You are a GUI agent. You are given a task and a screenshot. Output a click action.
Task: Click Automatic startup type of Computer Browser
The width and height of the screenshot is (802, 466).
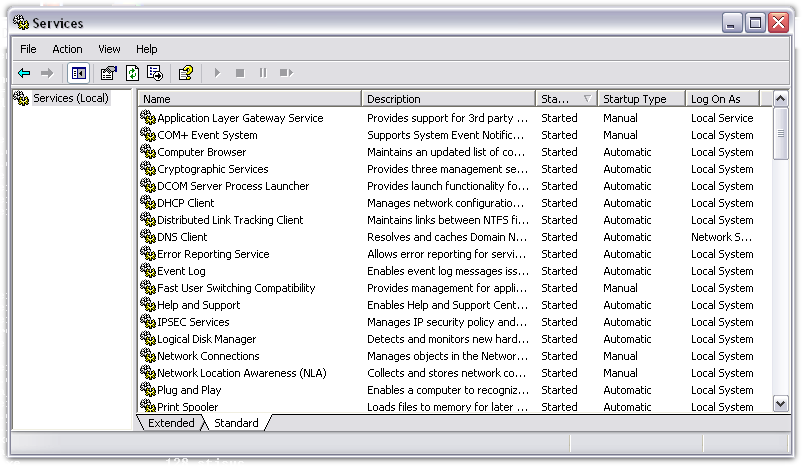627,152
